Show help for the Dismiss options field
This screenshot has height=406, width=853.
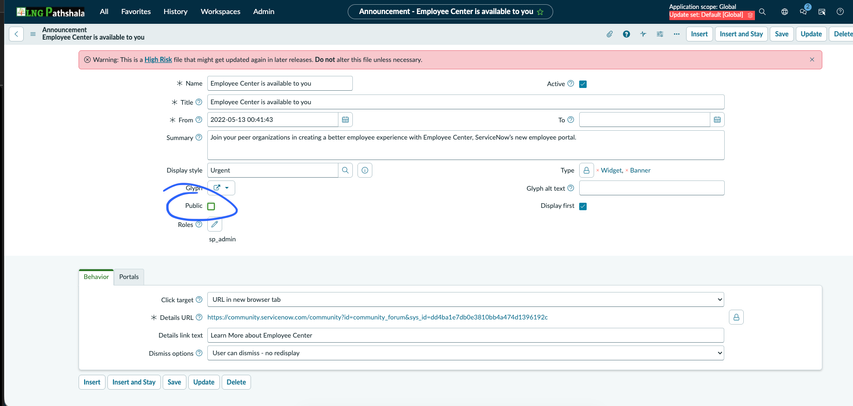199,353
